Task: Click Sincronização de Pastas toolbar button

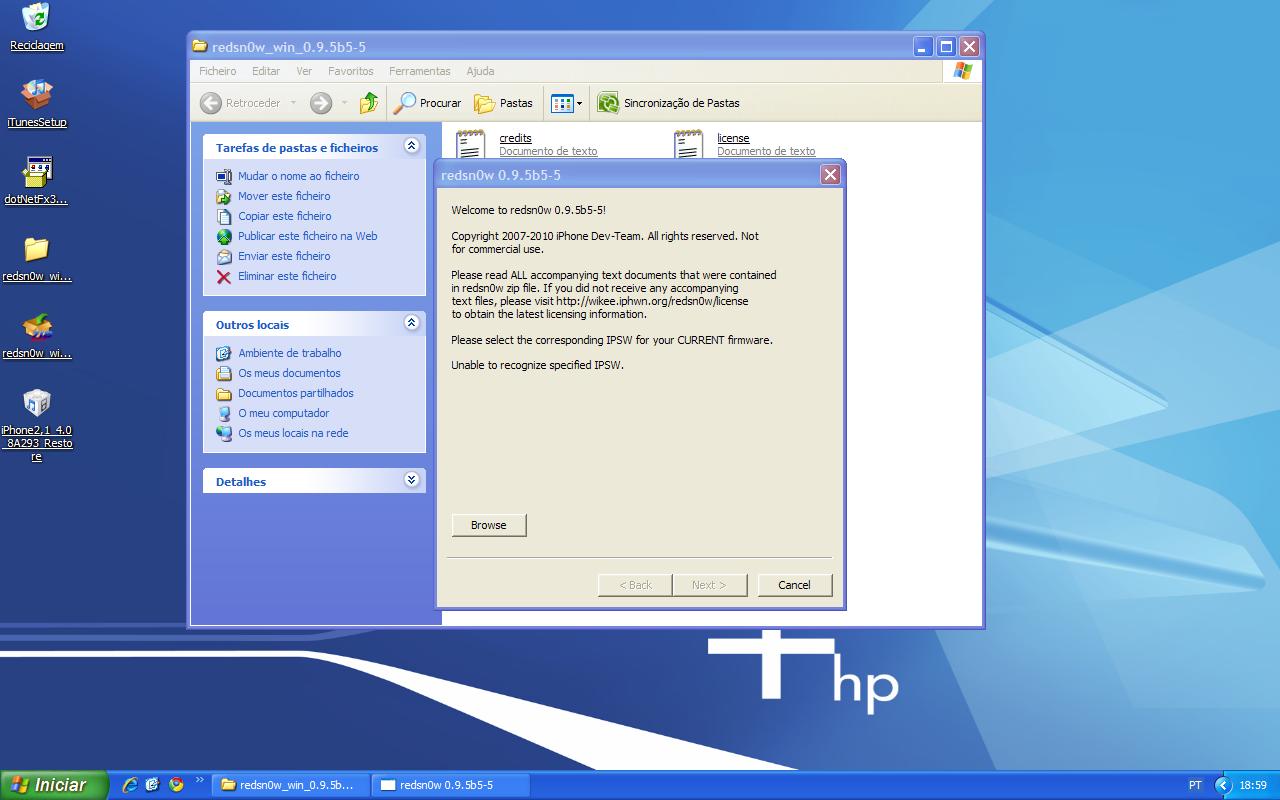Action: coord(668,103)
